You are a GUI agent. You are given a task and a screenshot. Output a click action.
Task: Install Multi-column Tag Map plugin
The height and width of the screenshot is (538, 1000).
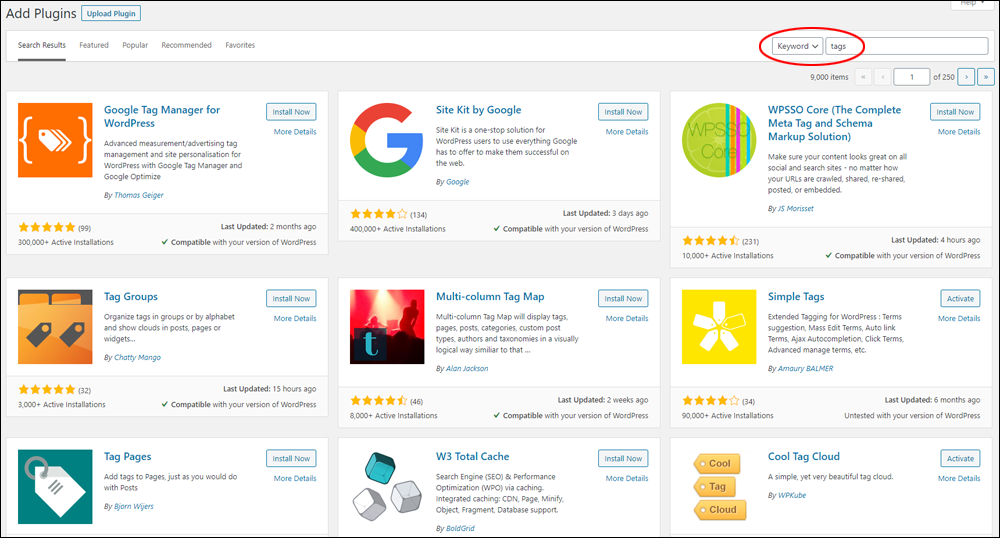click(623, 298)
